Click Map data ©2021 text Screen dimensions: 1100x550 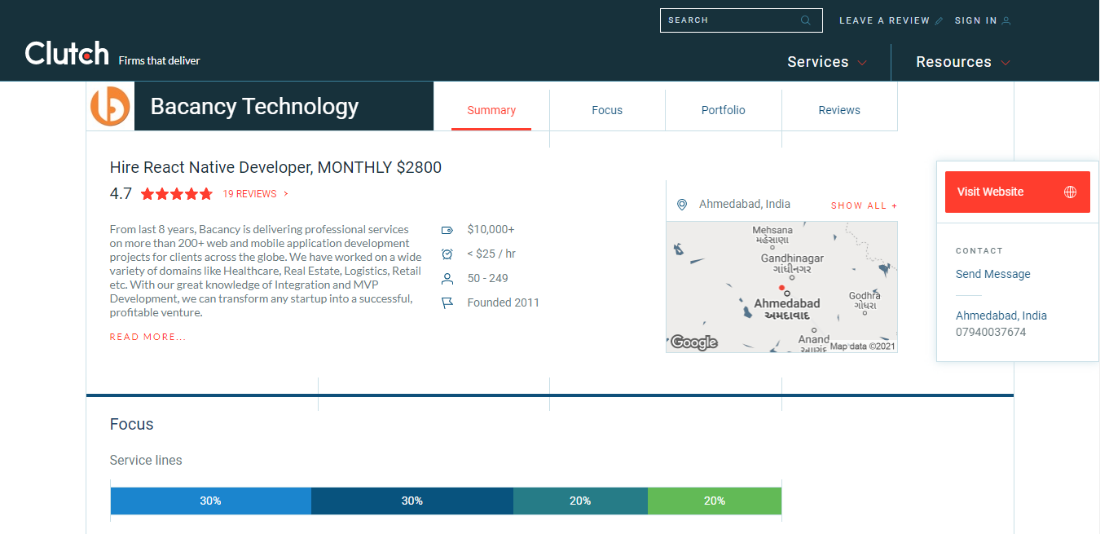tap(863, 347)
